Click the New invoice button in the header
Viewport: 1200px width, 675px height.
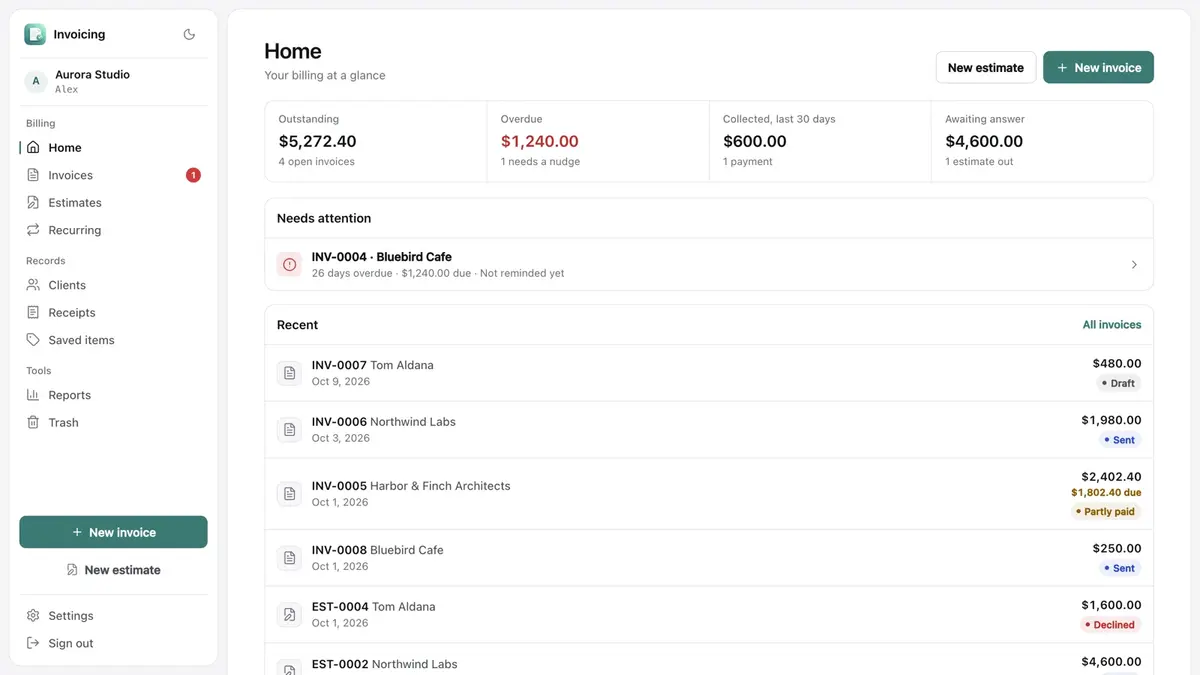pyautogui.click(x=1098, y=67)
